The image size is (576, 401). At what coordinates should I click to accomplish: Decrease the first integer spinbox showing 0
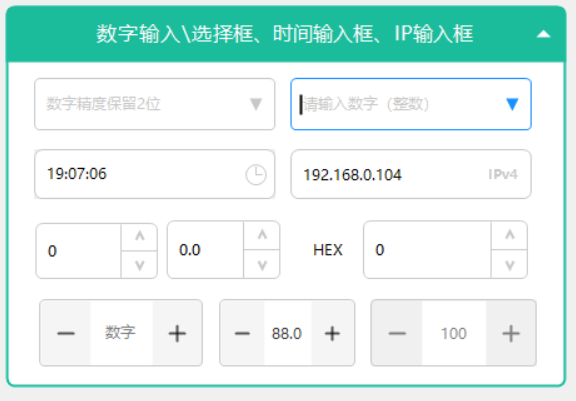(x=139, y=265)
